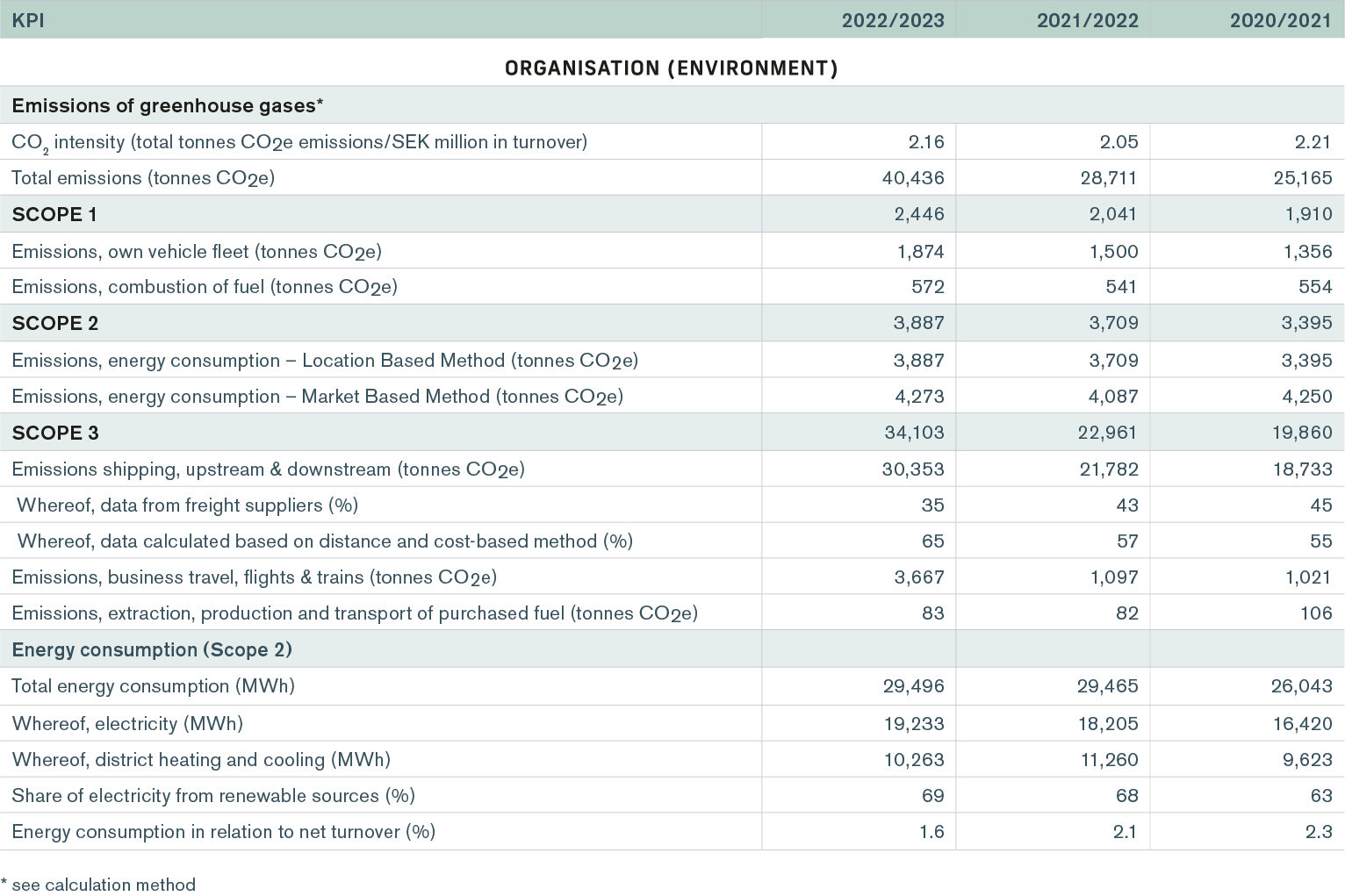The height and width of the screenshot is (896, 1345).
Task: Select Emissions, business travel row label
Action: (x=255, y=577)
